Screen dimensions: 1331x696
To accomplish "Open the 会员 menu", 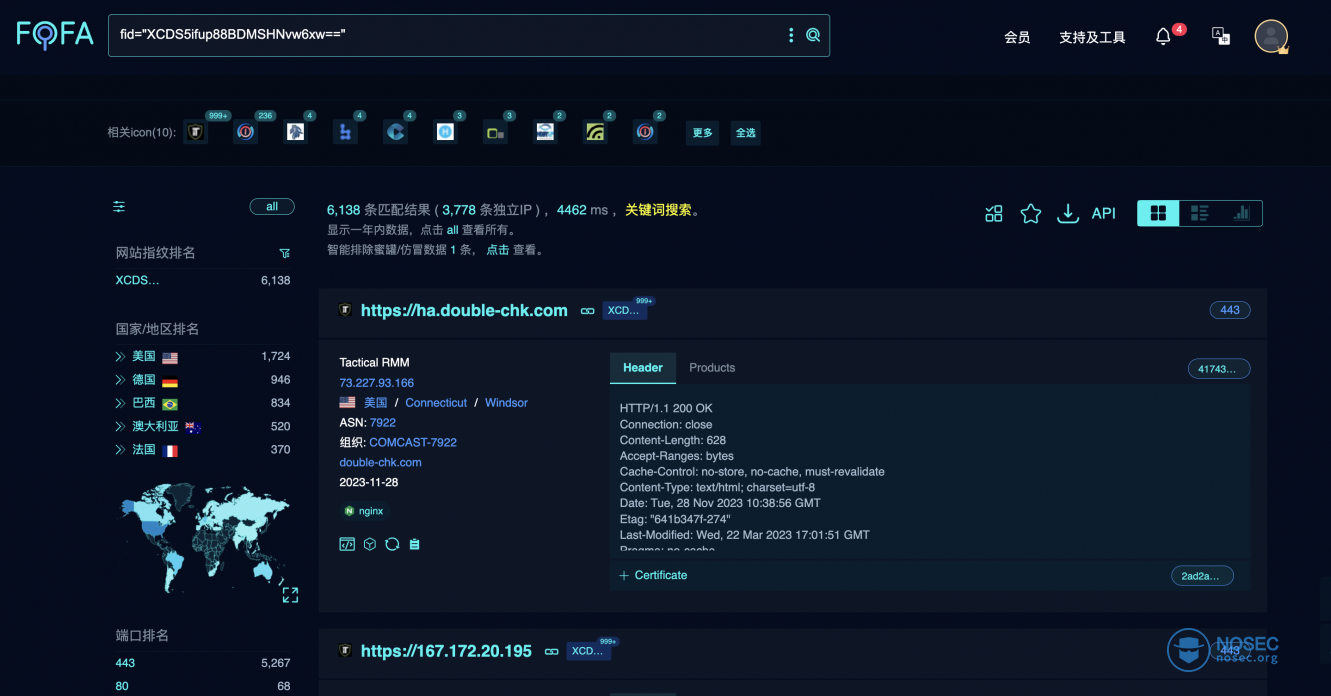I will 1017,37.
